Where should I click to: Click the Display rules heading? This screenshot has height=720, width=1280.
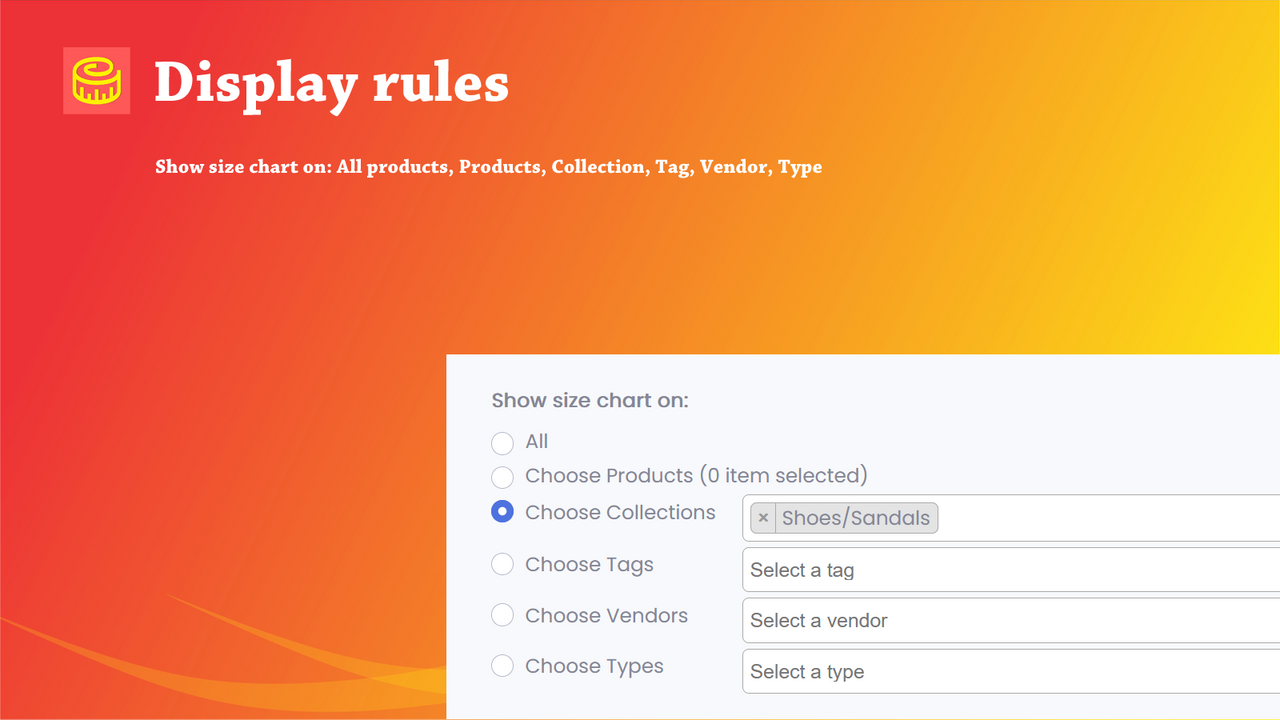pyautogui.click(x=331, y=84)
